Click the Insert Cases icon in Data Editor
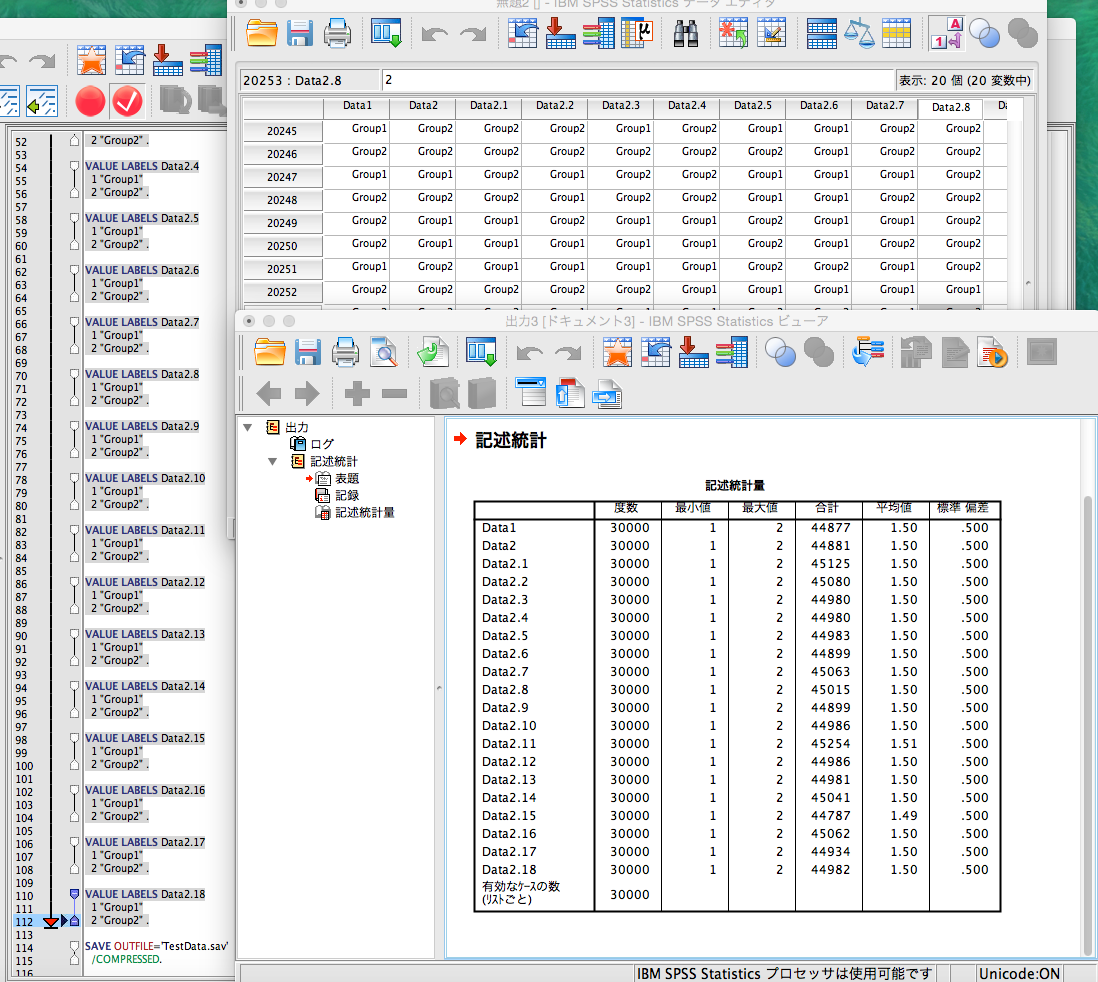Viewport: 1098px width, 982px height. pos(733,33)
